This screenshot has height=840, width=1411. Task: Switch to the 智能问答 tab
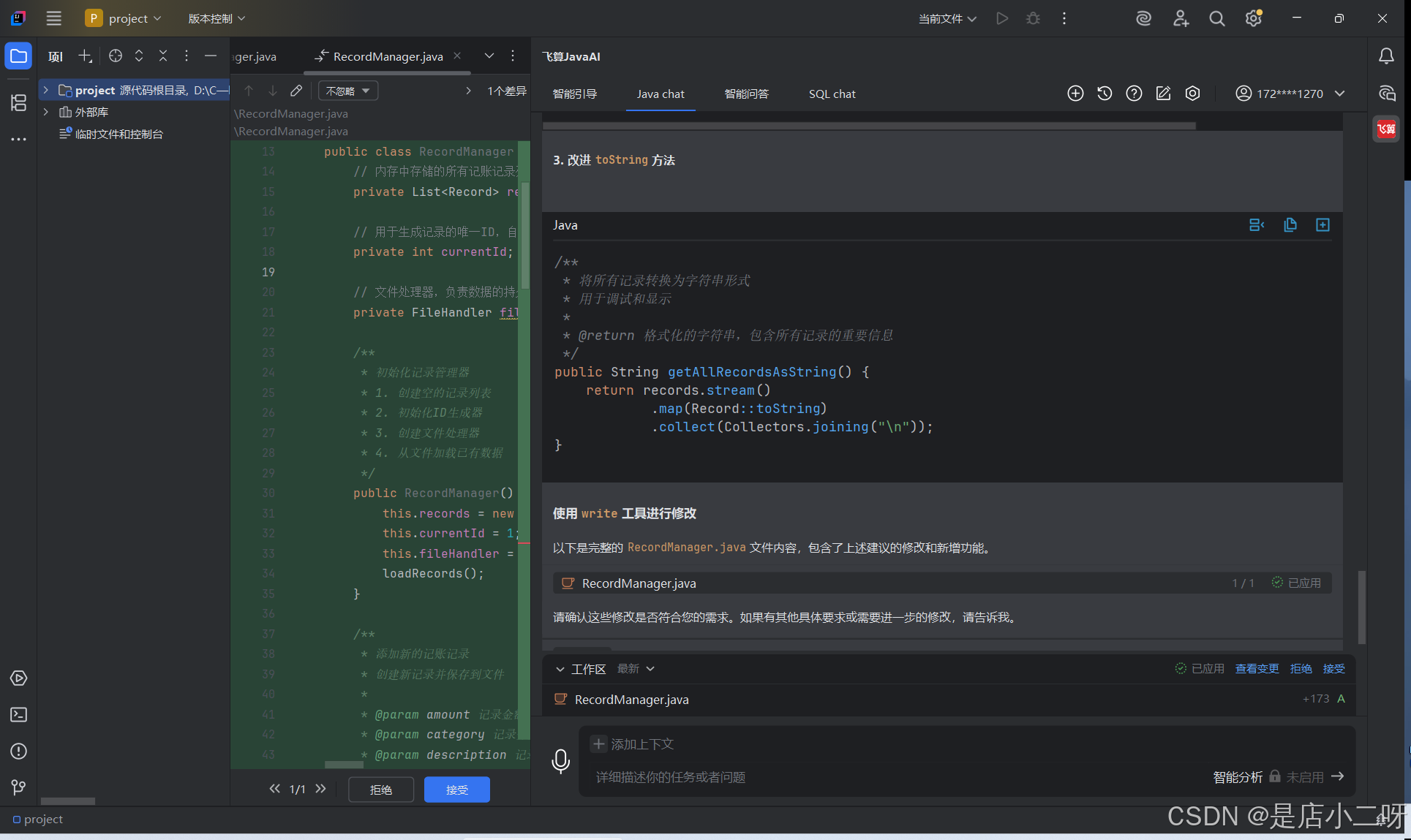click(x=746, y=94)
